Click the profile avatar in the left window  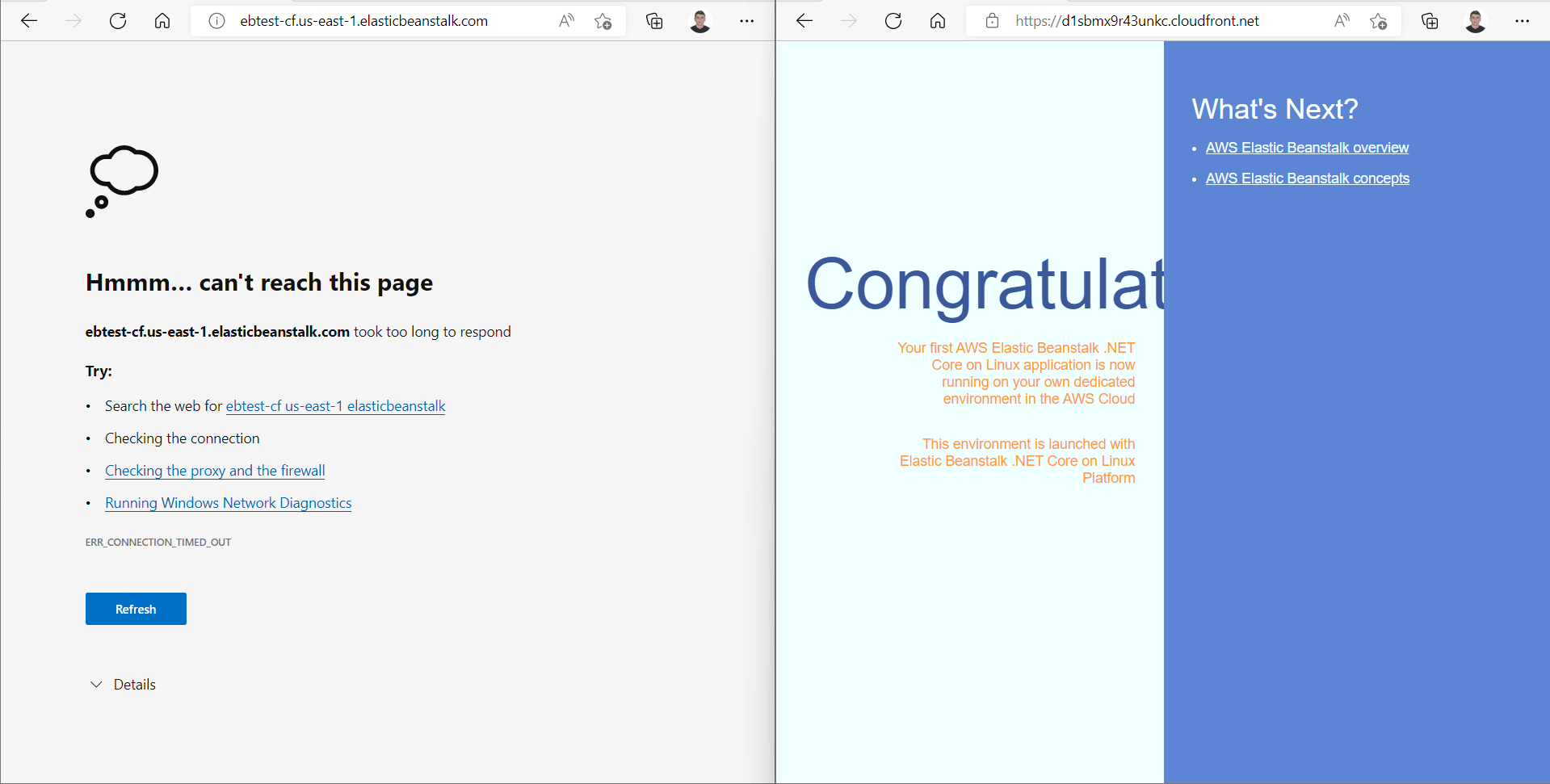[699, 21]
